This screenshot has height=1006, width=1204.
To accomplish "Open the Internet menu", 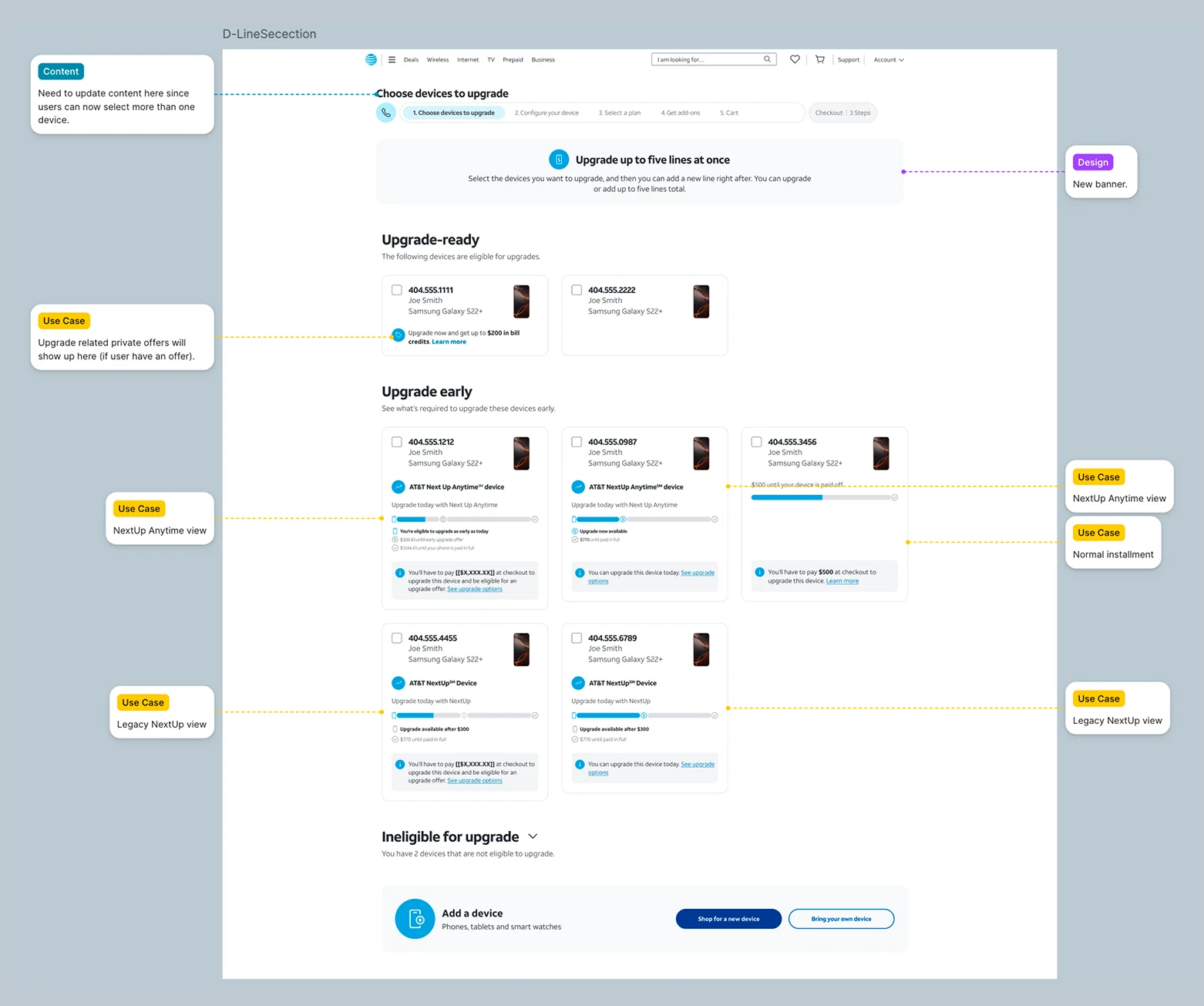I will point(468,59).
